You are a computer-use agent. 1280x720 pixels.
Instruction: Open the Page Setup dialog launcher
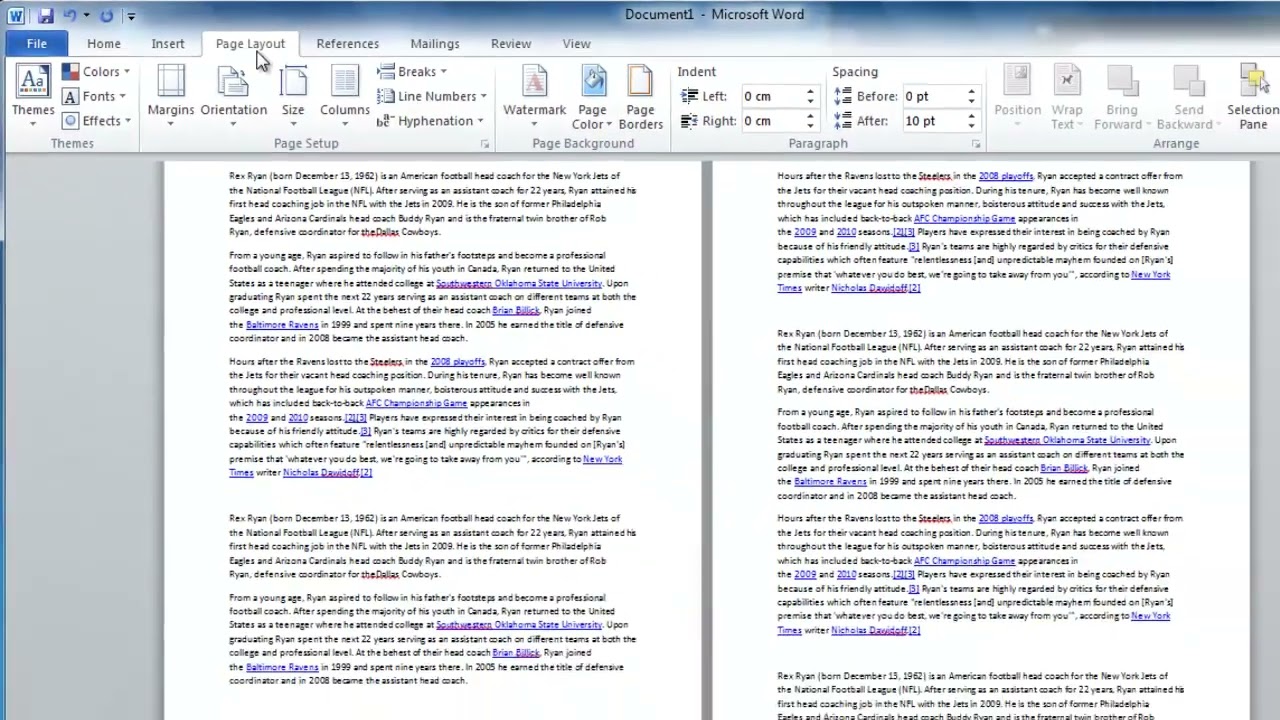click(485, 144)
